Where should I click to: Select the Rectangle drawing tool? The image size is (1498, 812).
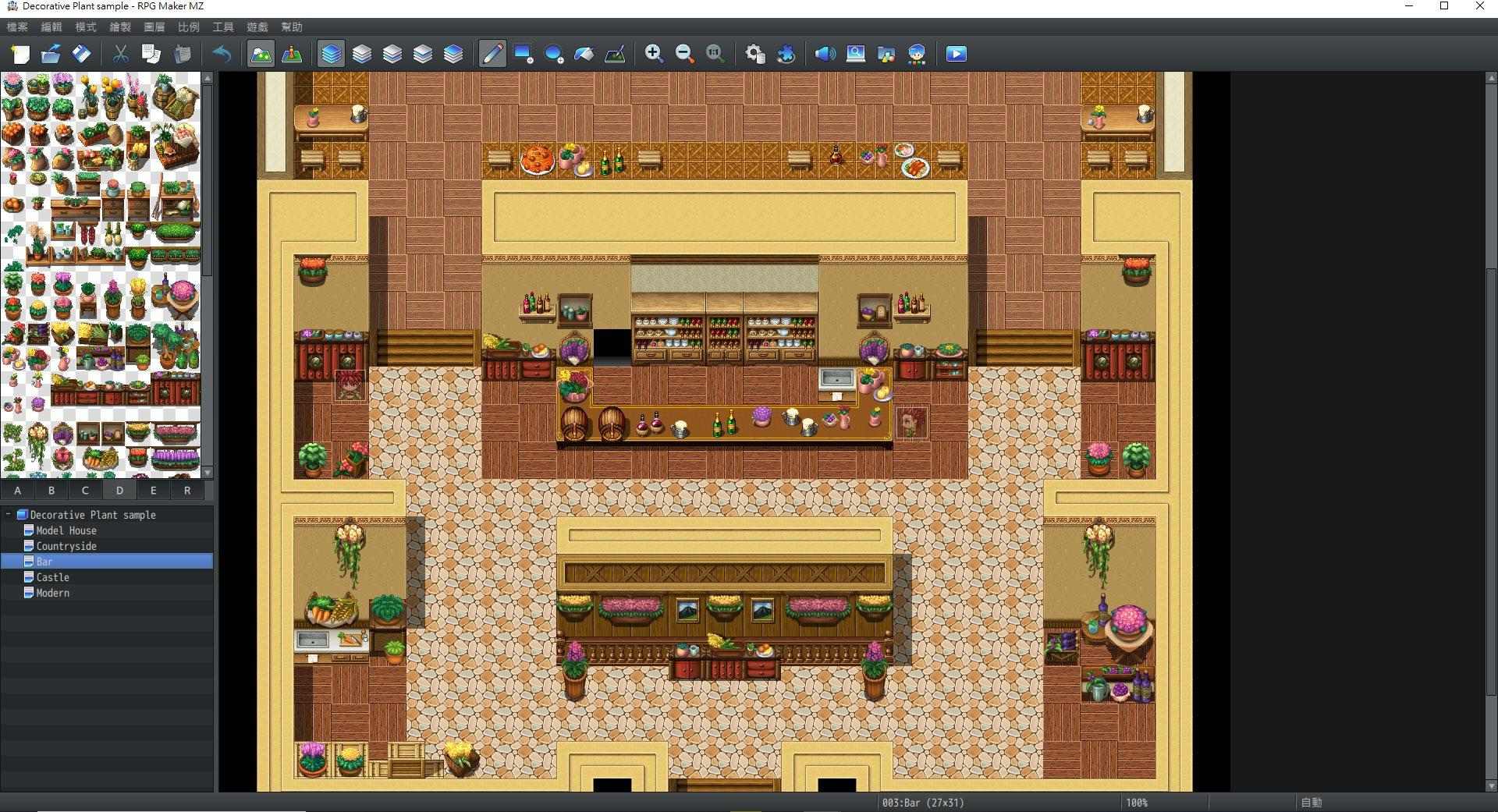[524, 54]
